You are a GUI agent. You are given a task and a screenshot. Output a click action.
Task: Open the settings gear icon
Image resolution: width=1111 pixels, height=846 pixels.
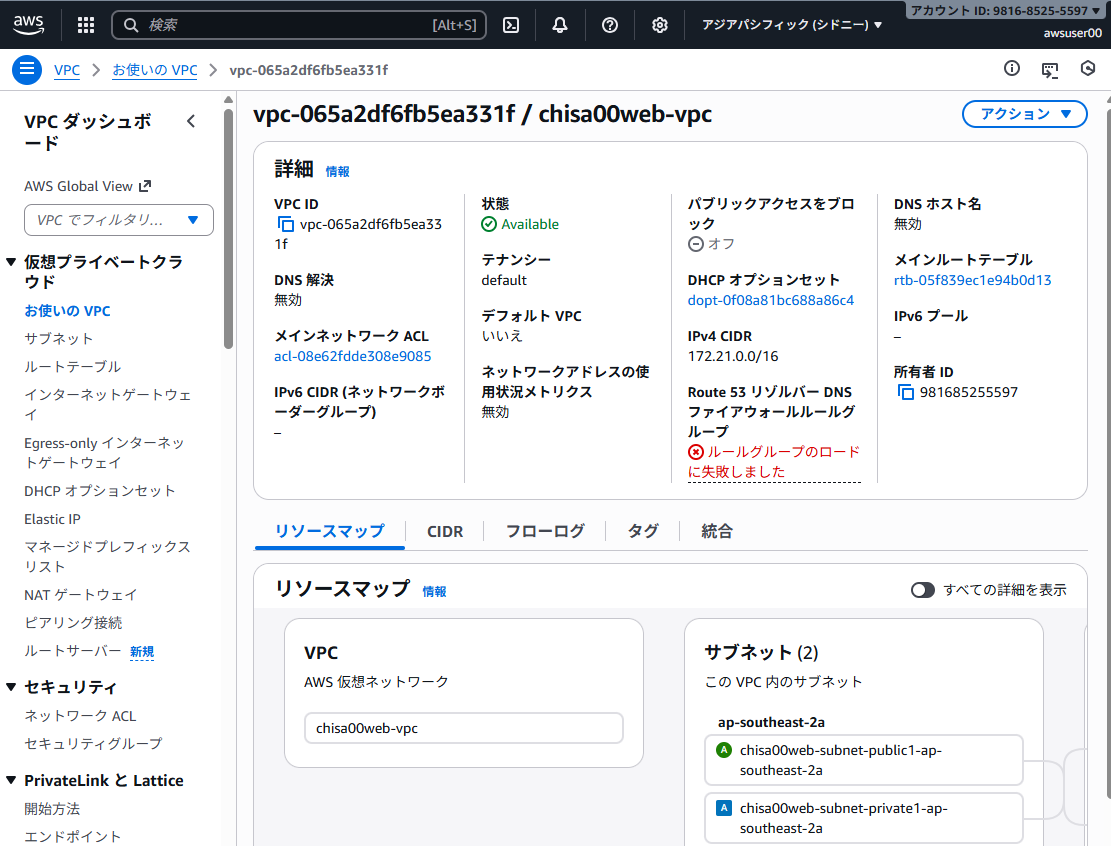(660, 25)
